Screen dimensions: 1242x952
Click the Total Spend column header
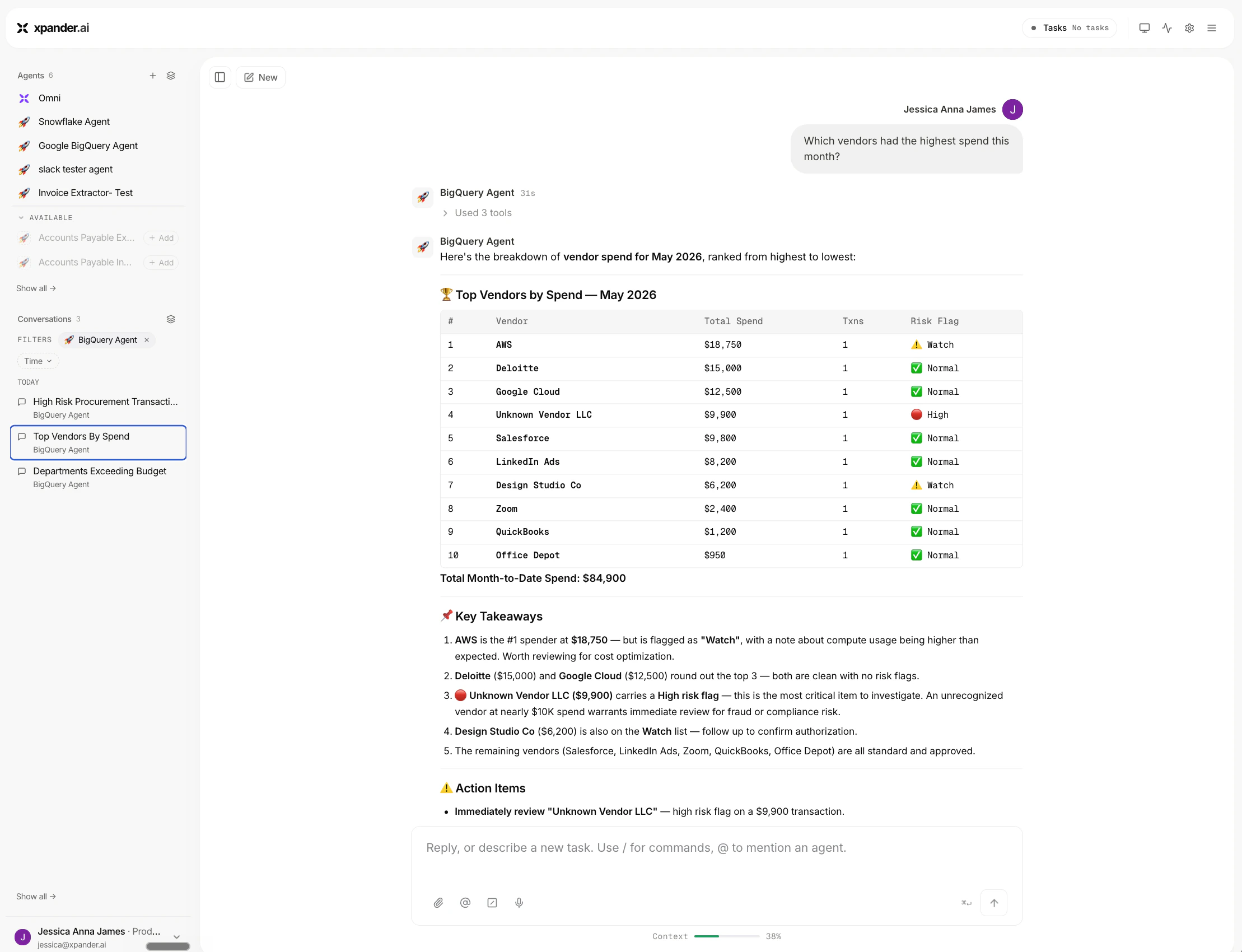pos(733,321)
